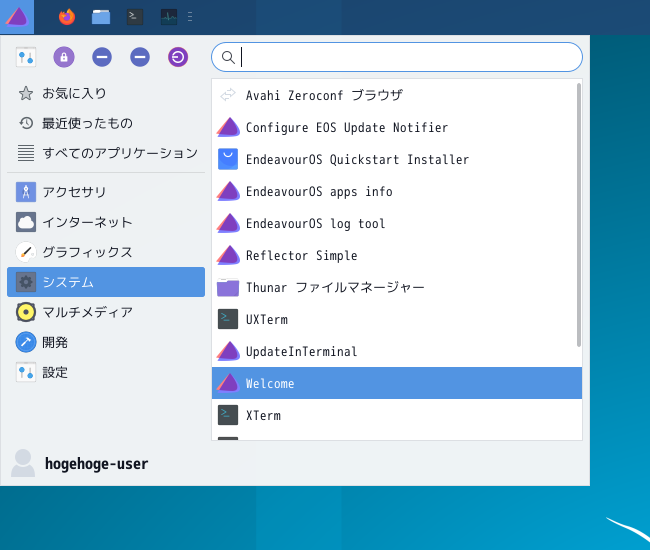Launch Firefox from the panel
The width and height of the screenshot is (650, 550).
coord(67,17)
